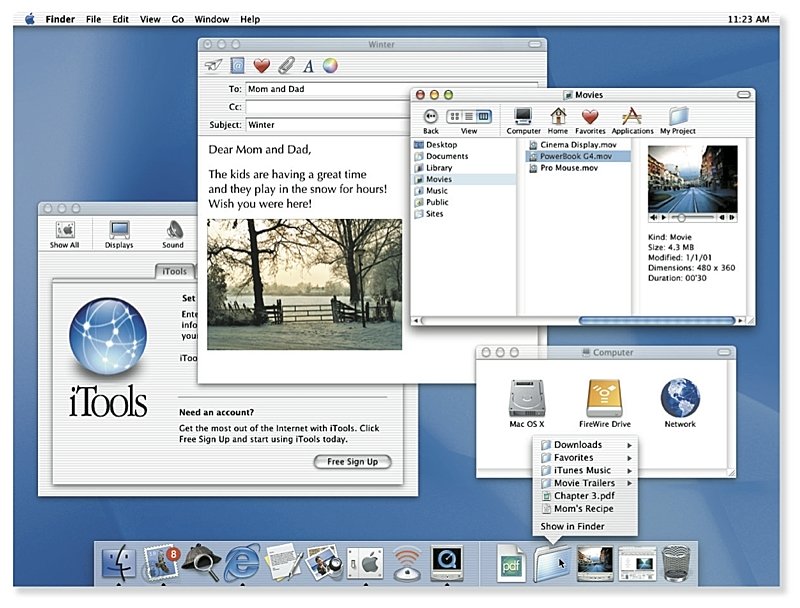Open System Preferences in Dock
This screenshot has width=800, height=608.
[x=365, y=564]
